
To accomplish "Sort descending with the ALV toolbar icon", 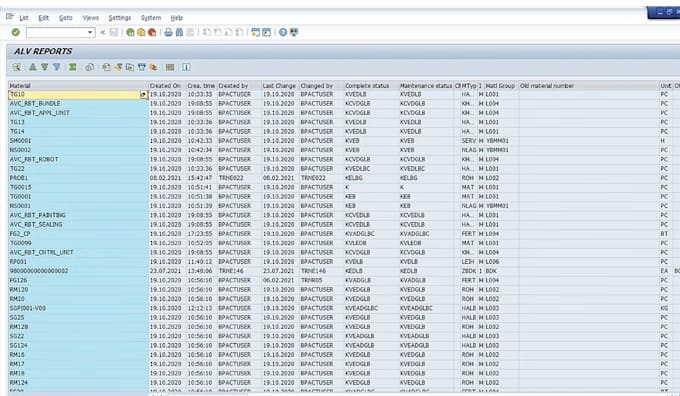I will pos(44,67).
